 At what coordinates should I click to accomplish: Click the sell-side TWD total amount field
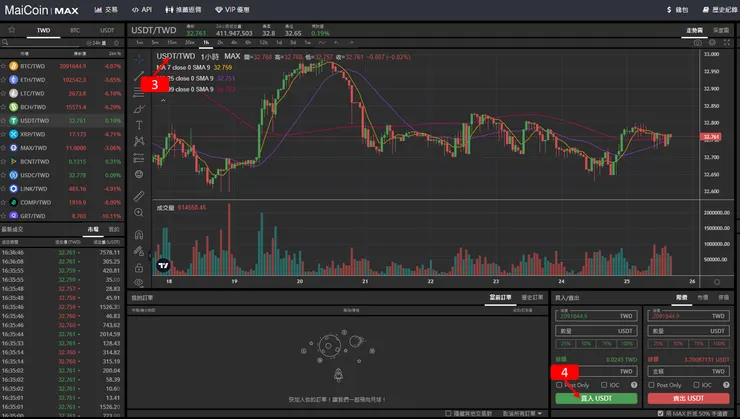689,371
